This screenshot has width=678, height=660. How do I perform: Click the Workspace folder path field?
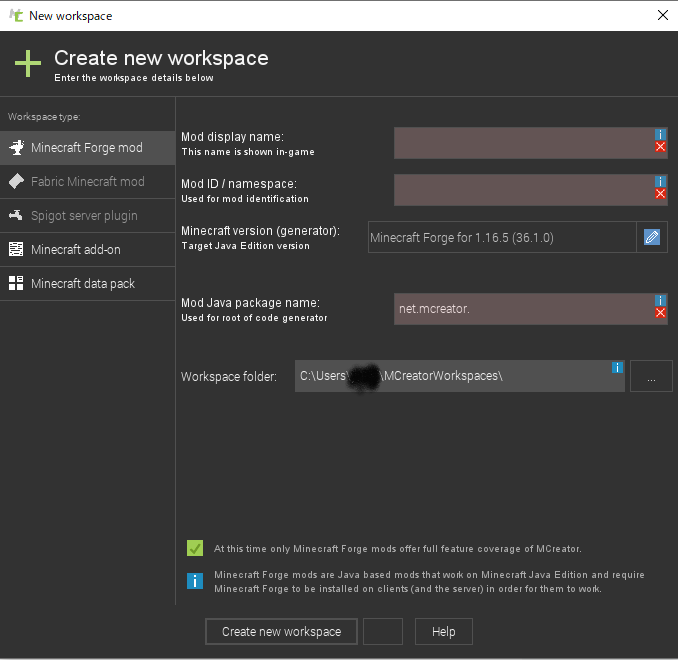460,376
